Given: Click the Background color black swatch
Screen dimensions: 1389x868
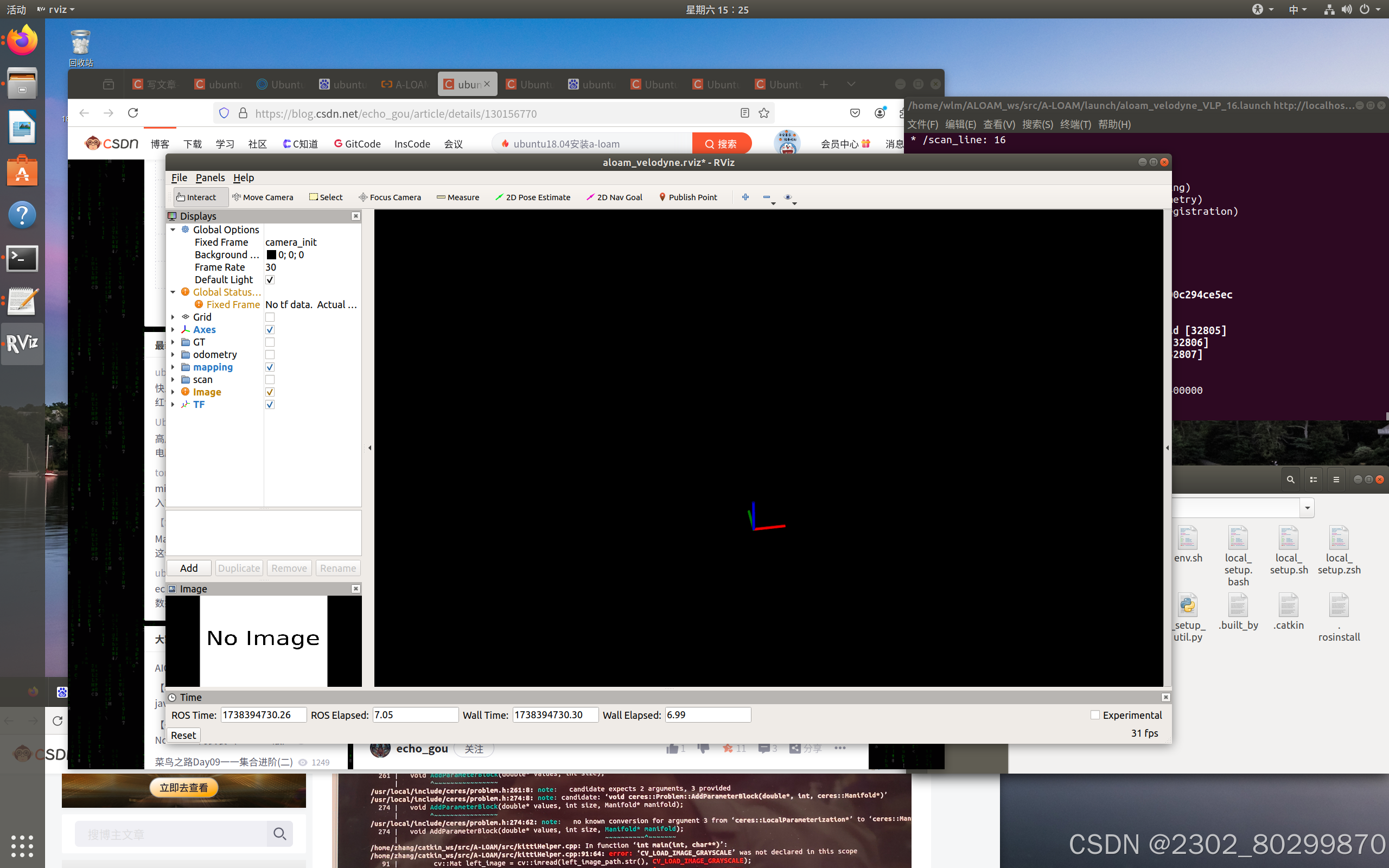Looking at the screenshot, I should [x=271, y=255].
